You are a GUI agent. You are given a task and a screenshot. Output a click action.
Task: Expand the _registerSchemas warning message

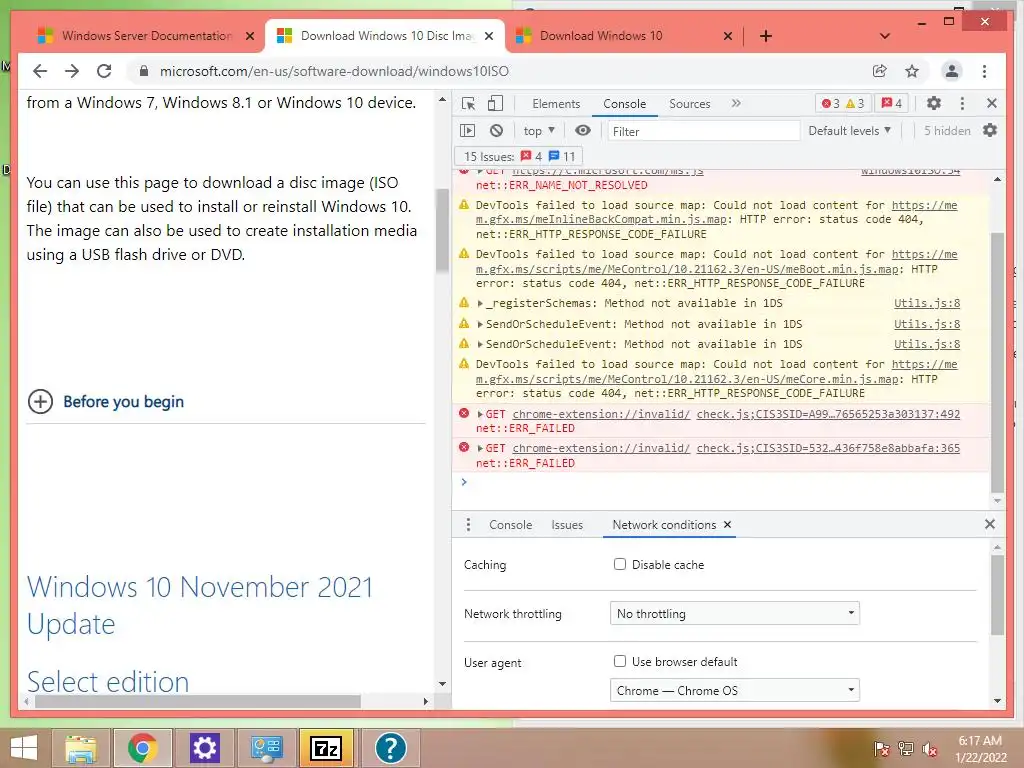pos(480,304)
